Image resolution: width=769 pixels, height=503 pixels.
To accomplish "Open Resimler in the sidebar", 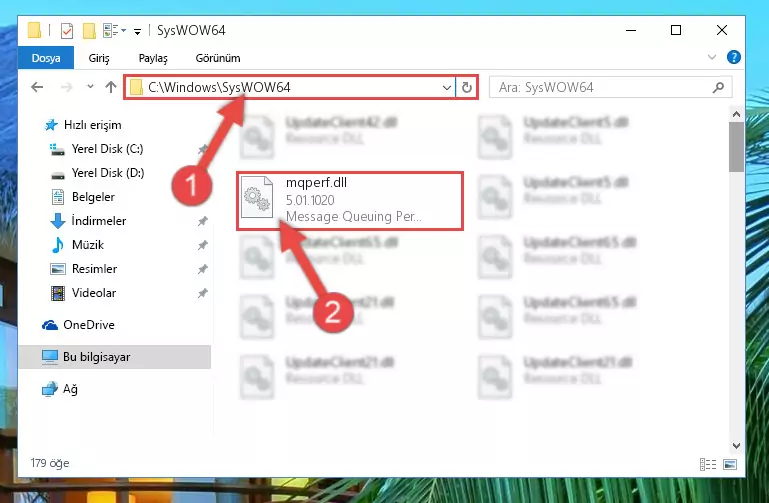I will tap(94, 269).
